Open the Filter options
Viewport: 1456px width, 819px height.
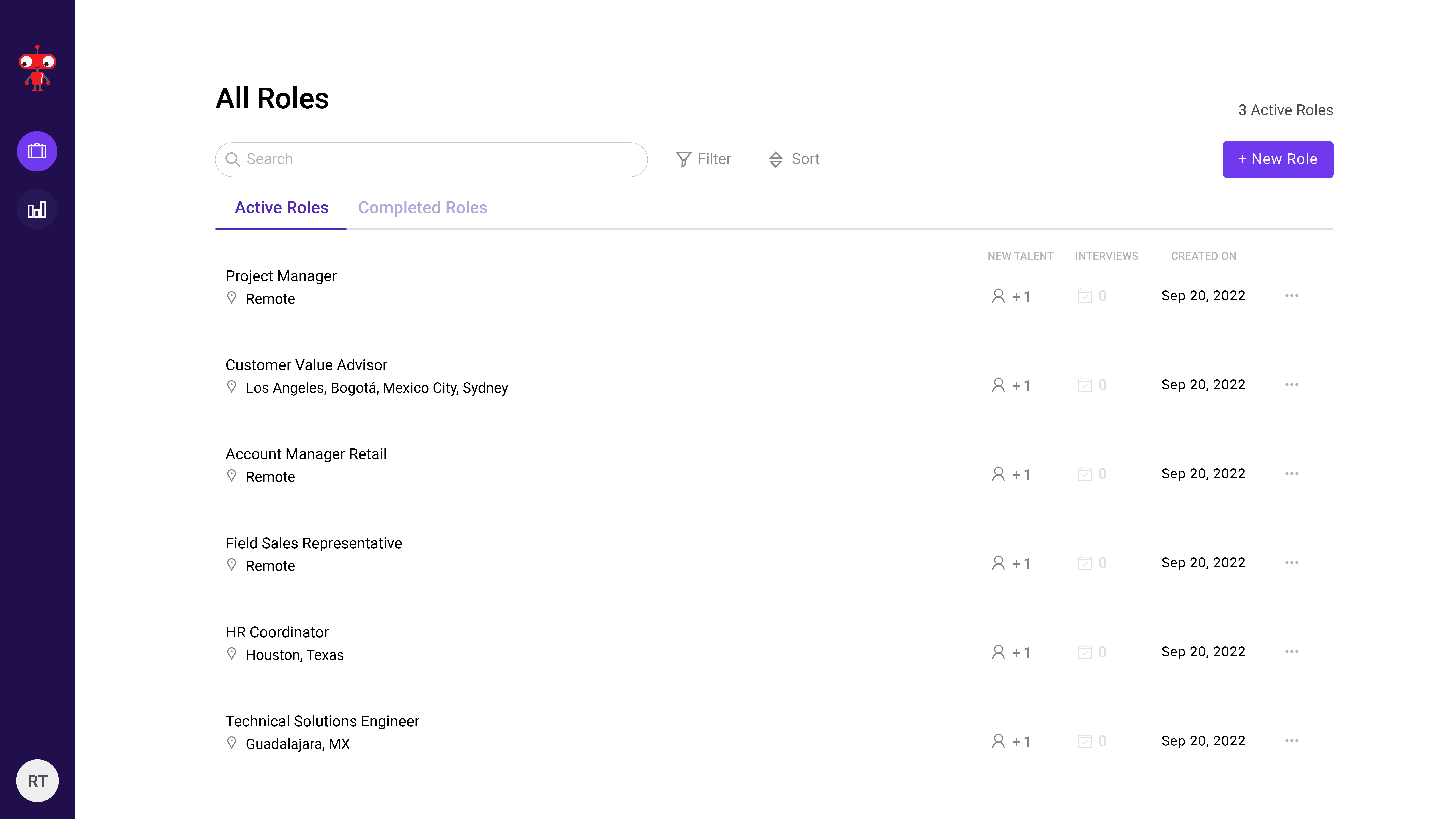pos(704,159)
